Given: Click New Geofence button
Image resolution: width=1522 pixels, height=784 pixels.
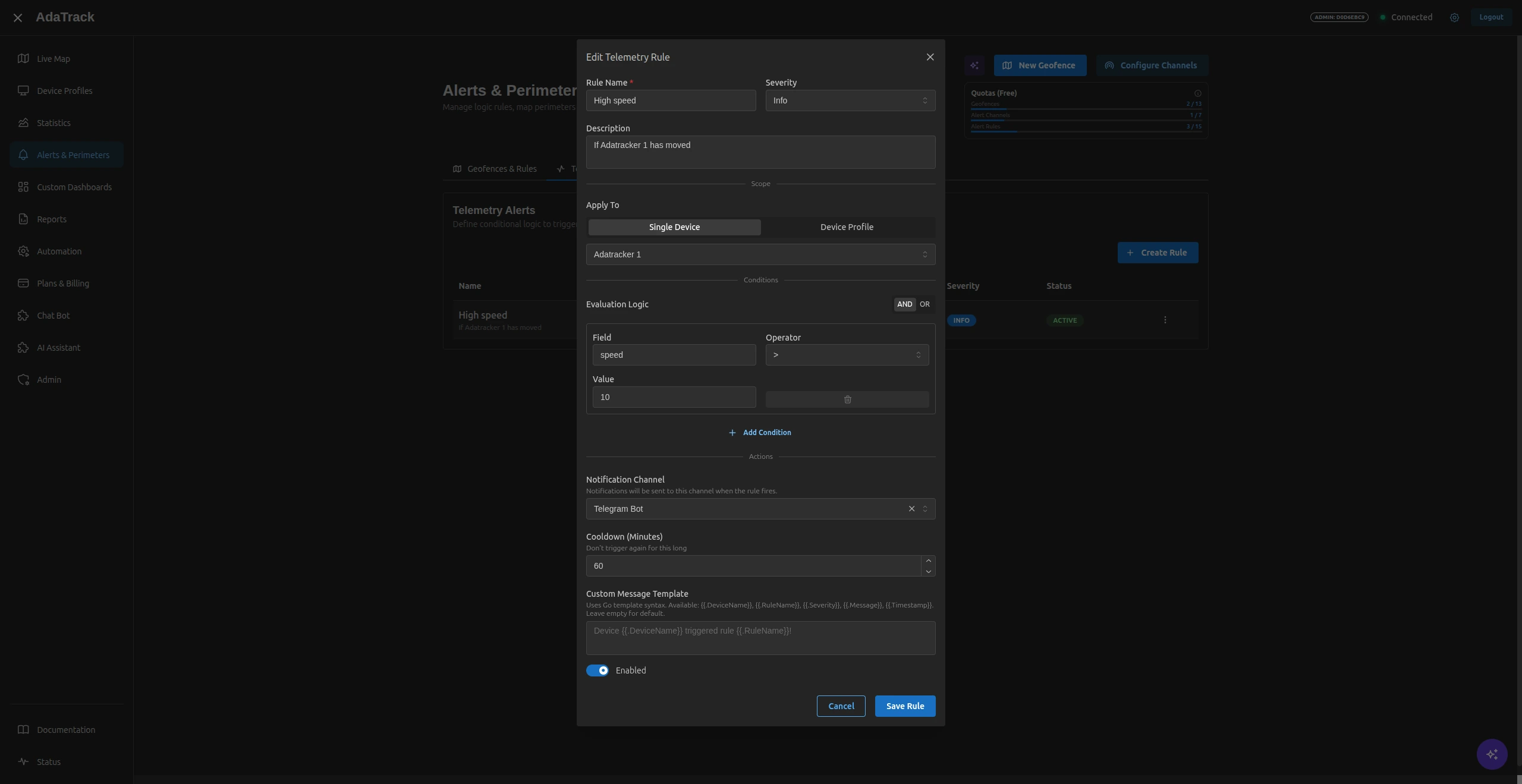Looking at the screenshot, I should point(1040,65).
